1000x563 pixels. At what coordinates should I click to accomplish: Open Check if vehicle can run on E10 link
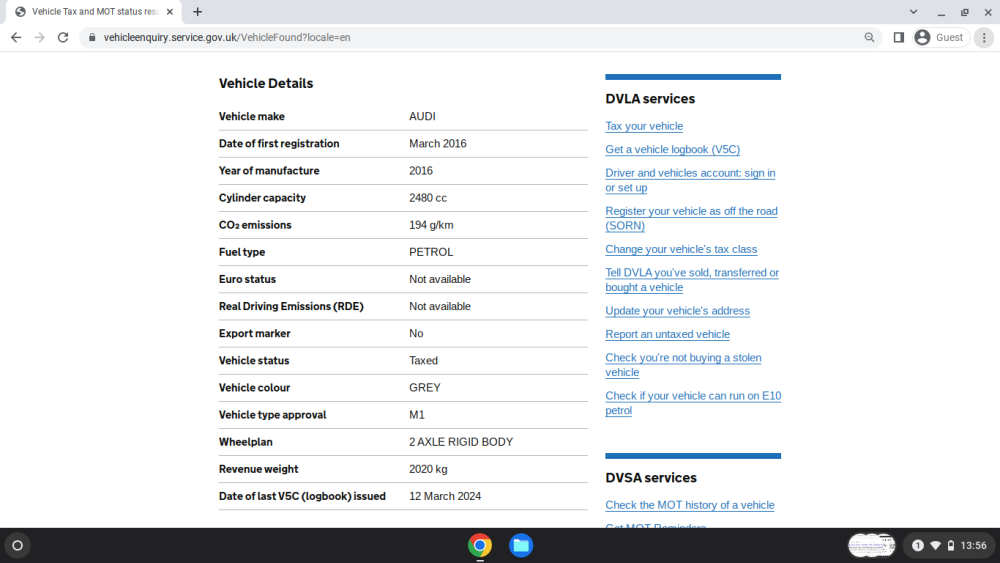point(693,403)
